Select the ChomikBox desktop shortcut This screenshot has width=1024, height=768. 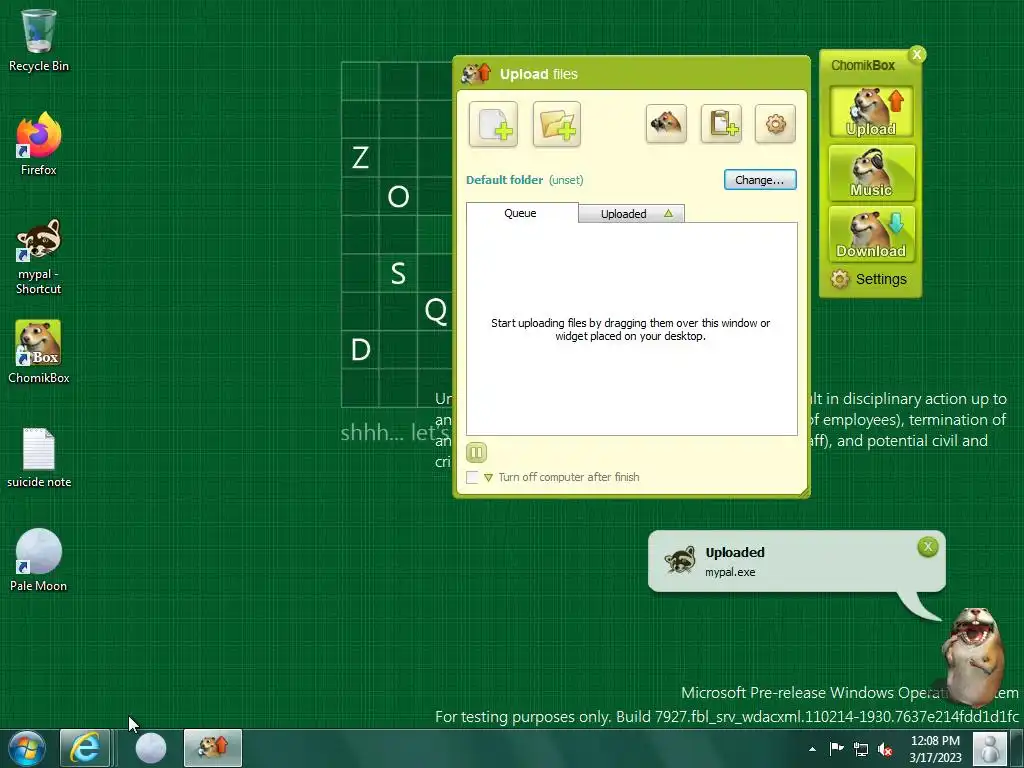[x=39, y=352]
